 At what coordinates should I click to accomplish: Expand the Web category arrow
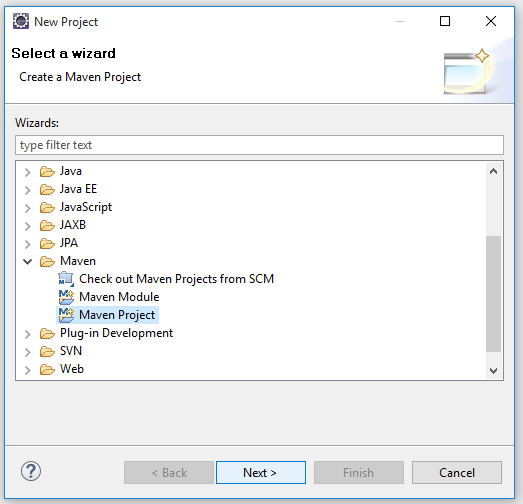click(28, 370)
